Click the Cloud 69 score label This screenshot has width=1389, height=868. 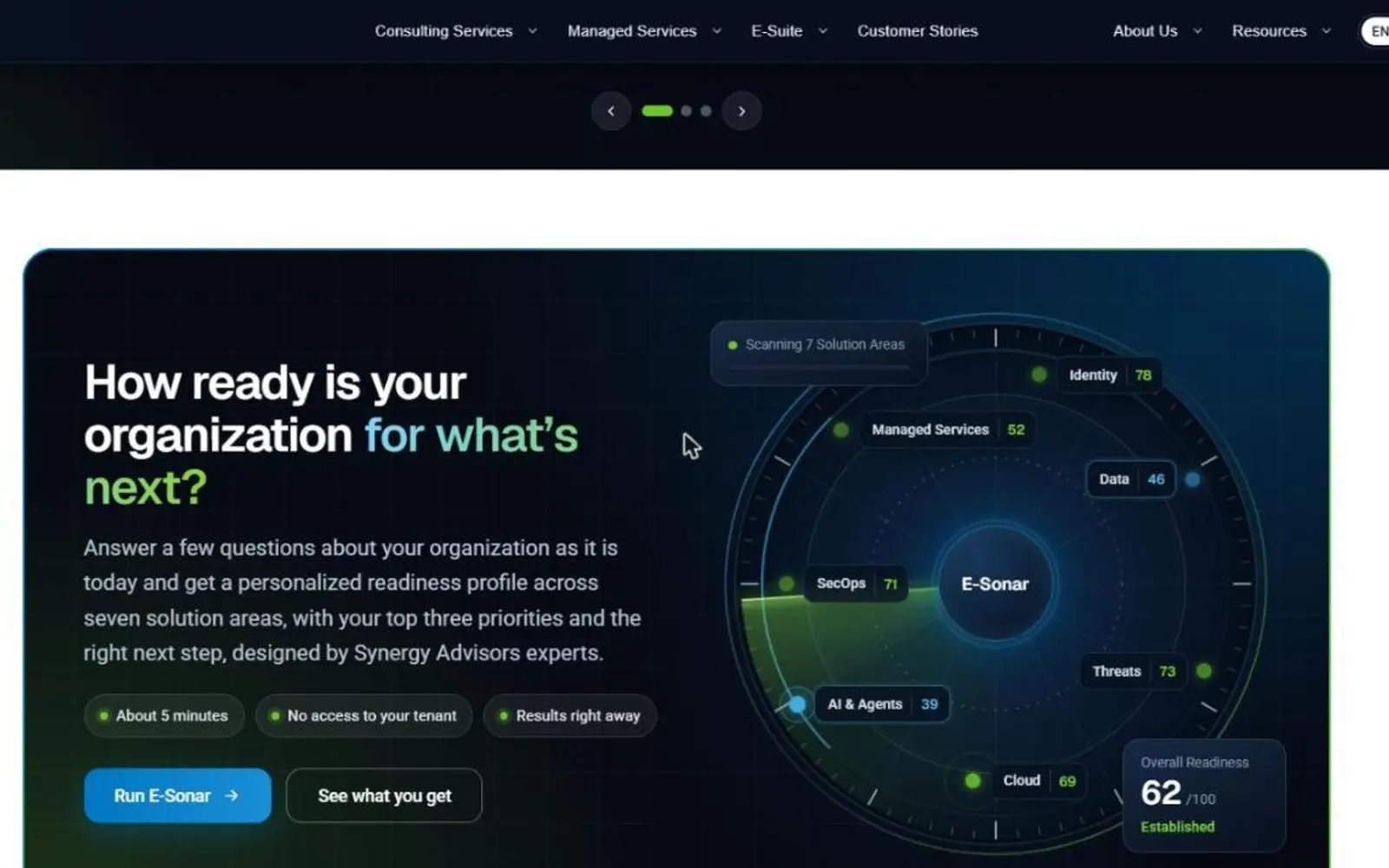click(1039, 780)
